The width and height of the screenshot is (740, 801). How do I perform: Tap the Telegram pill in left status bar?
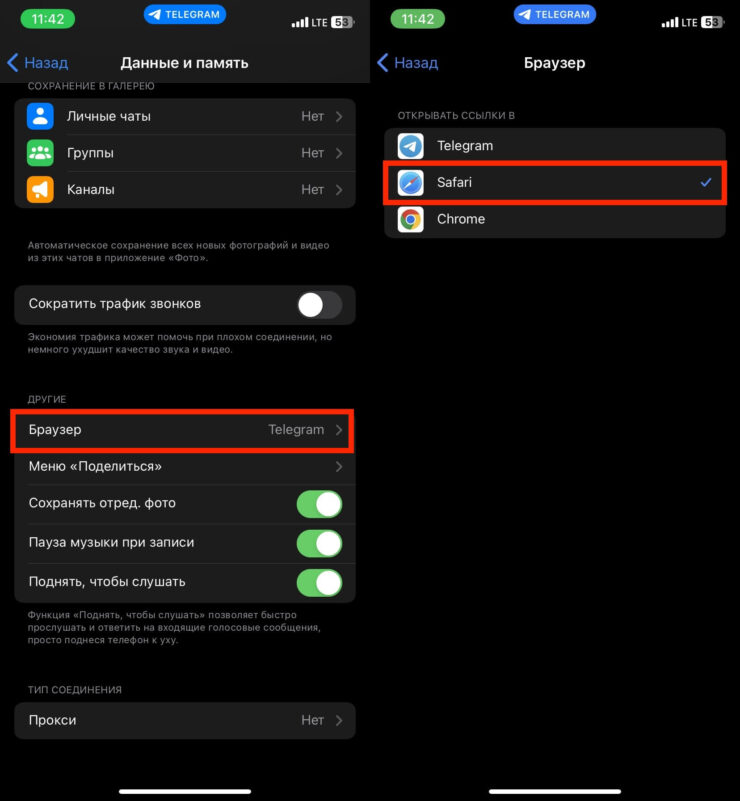[185, 14]
